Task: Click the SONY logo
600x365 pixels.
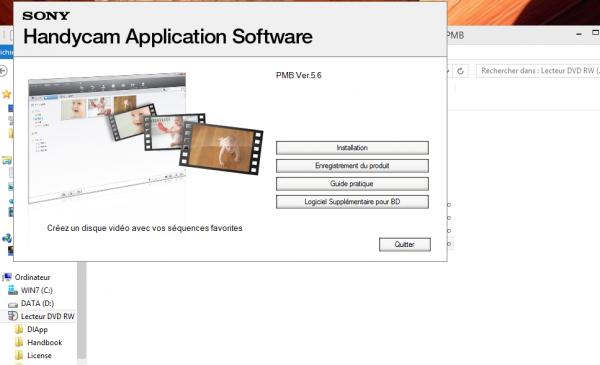Action: [46, 16]
